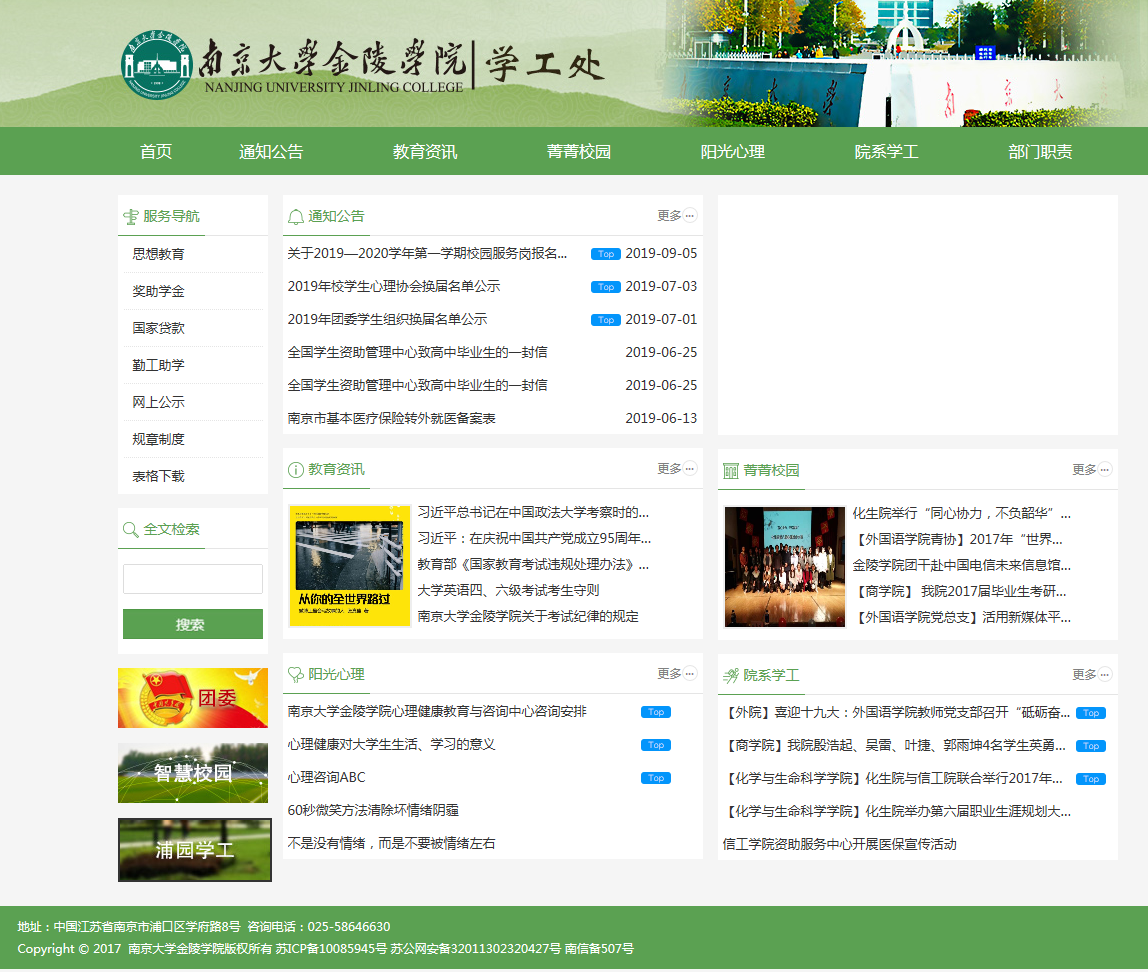Select 阳光心理 in the top navigation

[732, 152]
